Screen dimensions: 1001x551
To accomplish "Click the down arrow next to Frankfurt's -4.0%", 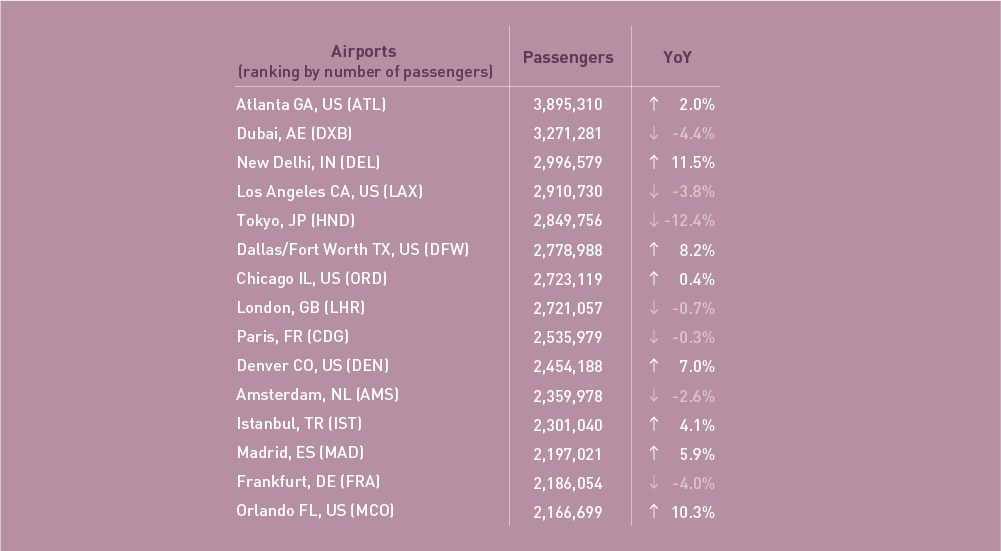I will pyautogui.click(x=653, y=482).
